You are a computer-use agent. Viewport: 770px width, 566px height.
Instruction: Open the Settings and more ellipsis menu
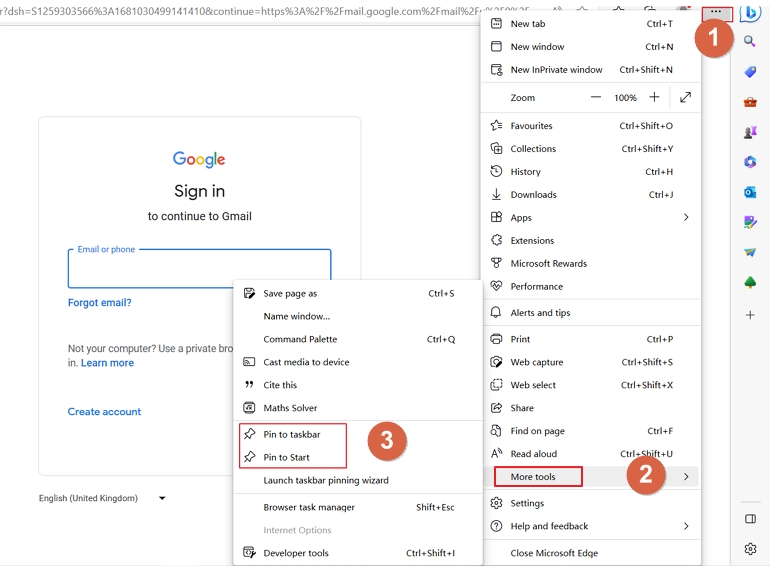pos(716,12)
